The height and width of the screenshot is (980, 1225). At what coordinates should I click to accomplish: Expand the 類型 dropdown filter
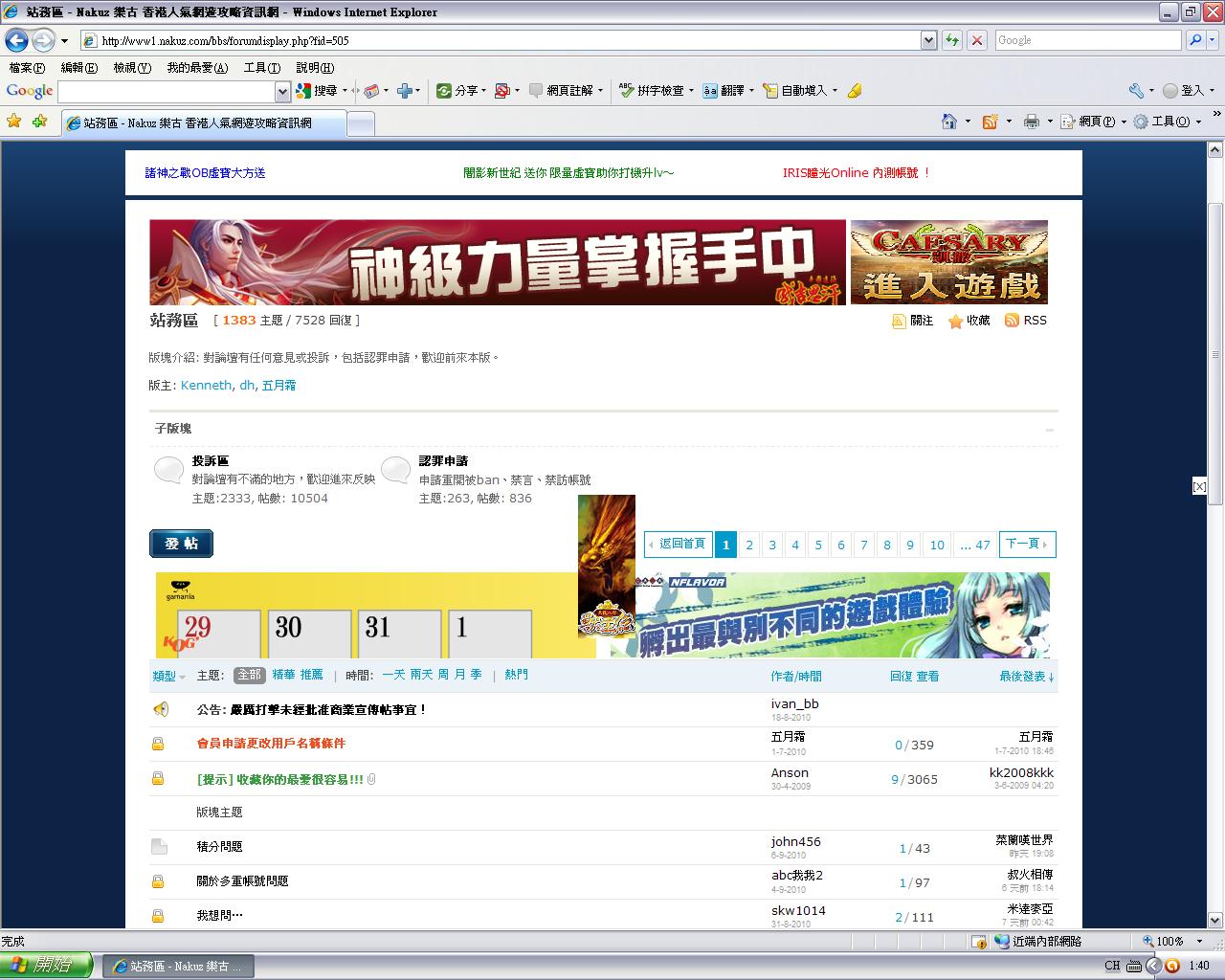click(168, 677)
